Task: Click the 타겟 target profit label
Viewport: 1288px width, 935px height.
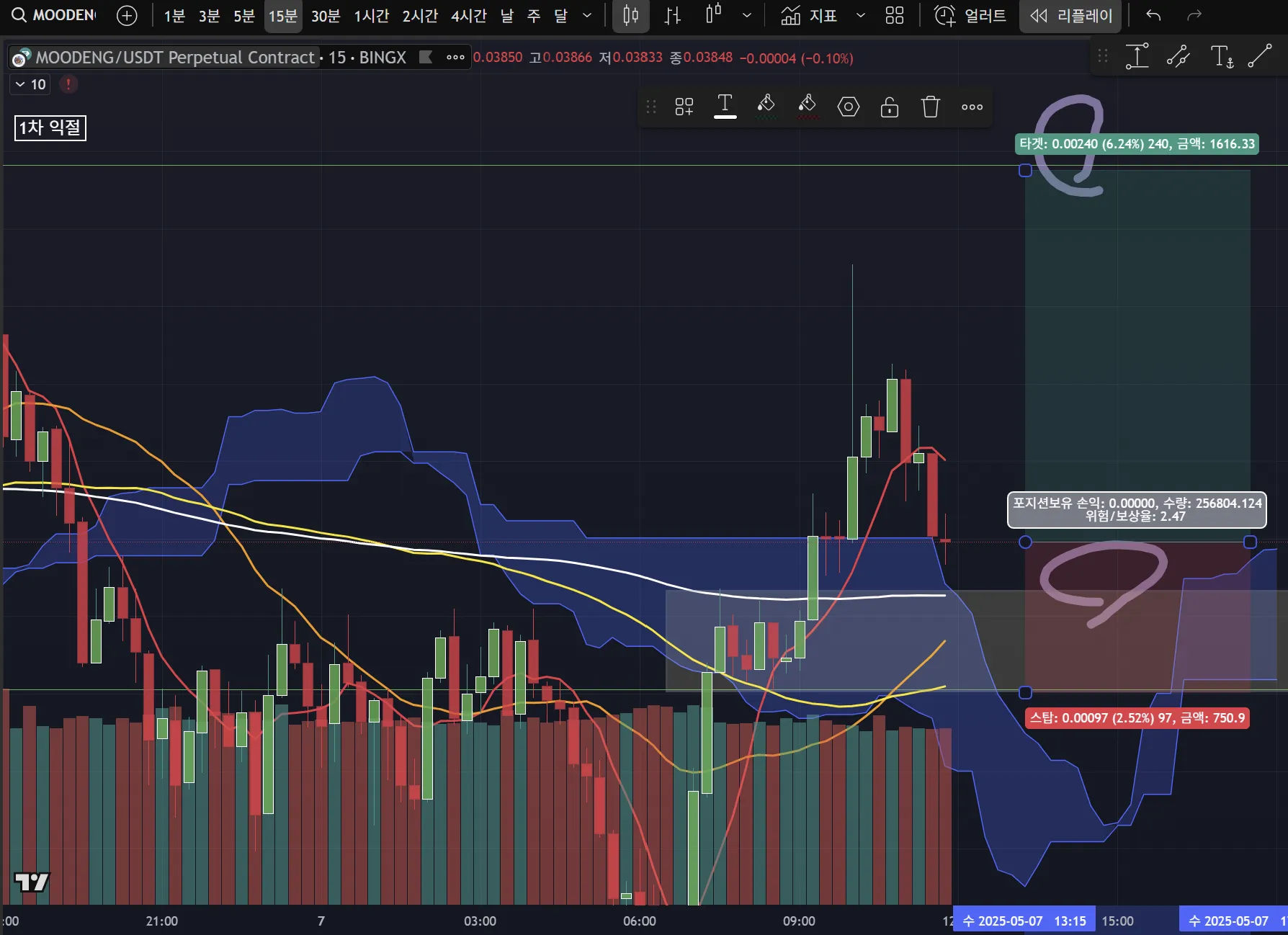Action: (x=1137, y=144)
